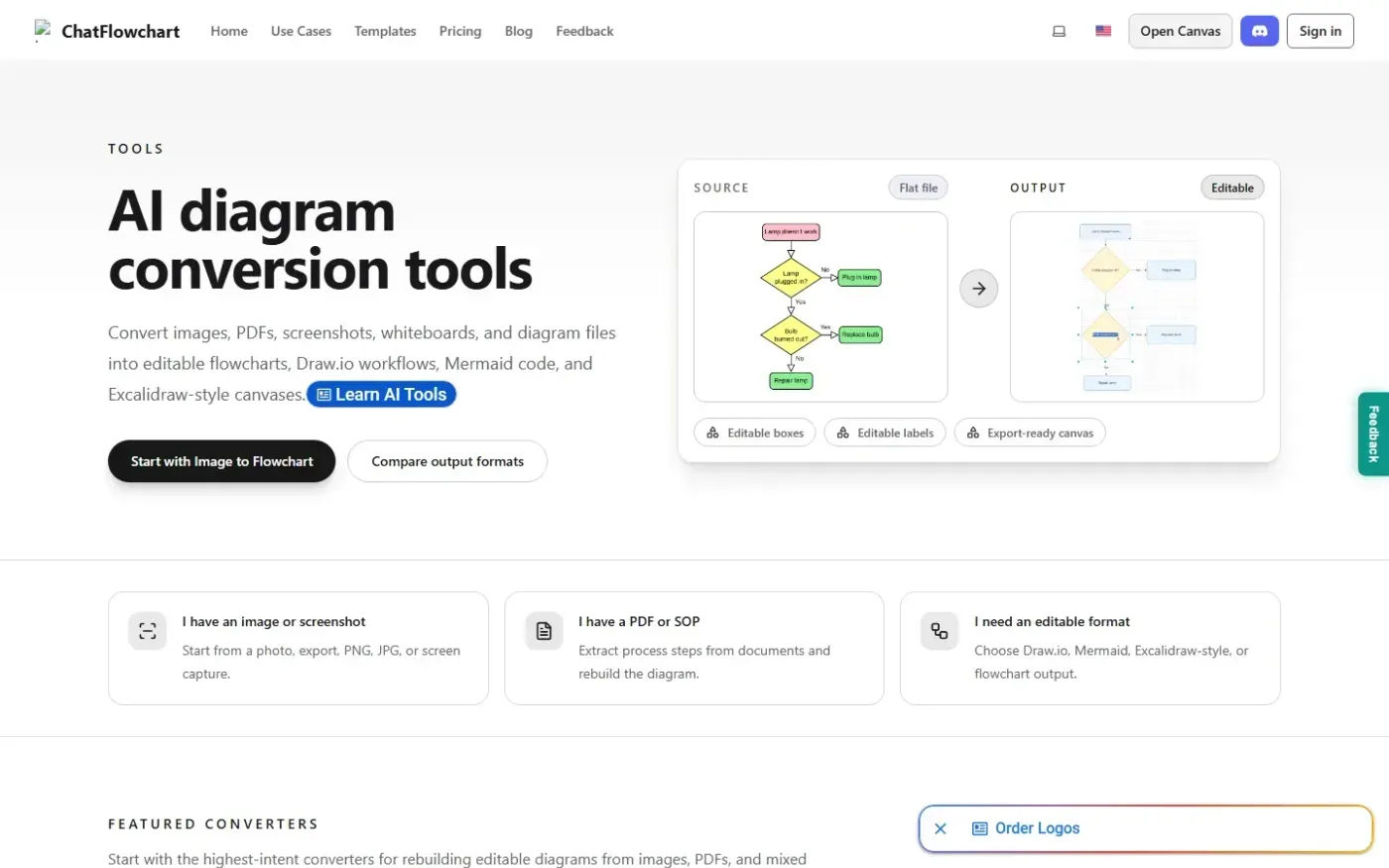Click the image scan icon card
Viewport: 1389px width, 868px height.
pos(148,631)
